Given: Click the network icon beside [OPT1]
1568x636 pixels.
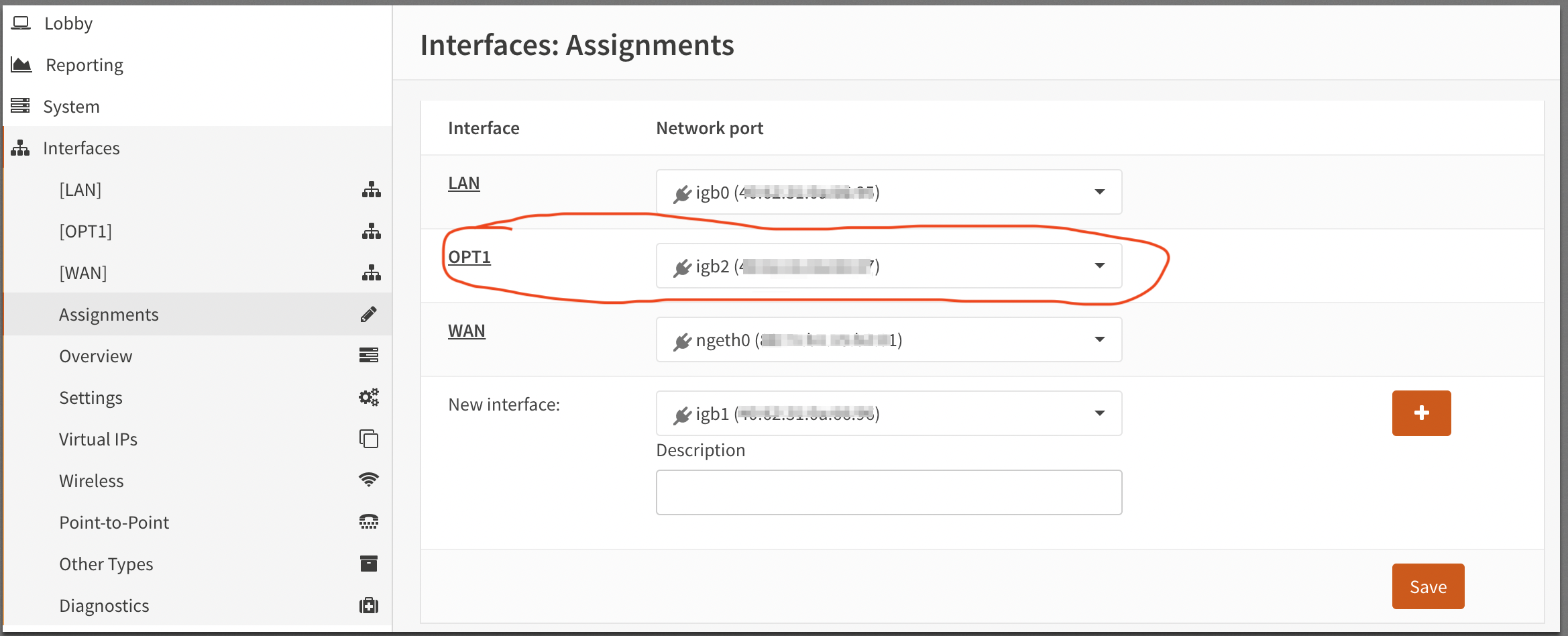Looking at the screenshot, I should pyautogui.click(x=371, y=231).
